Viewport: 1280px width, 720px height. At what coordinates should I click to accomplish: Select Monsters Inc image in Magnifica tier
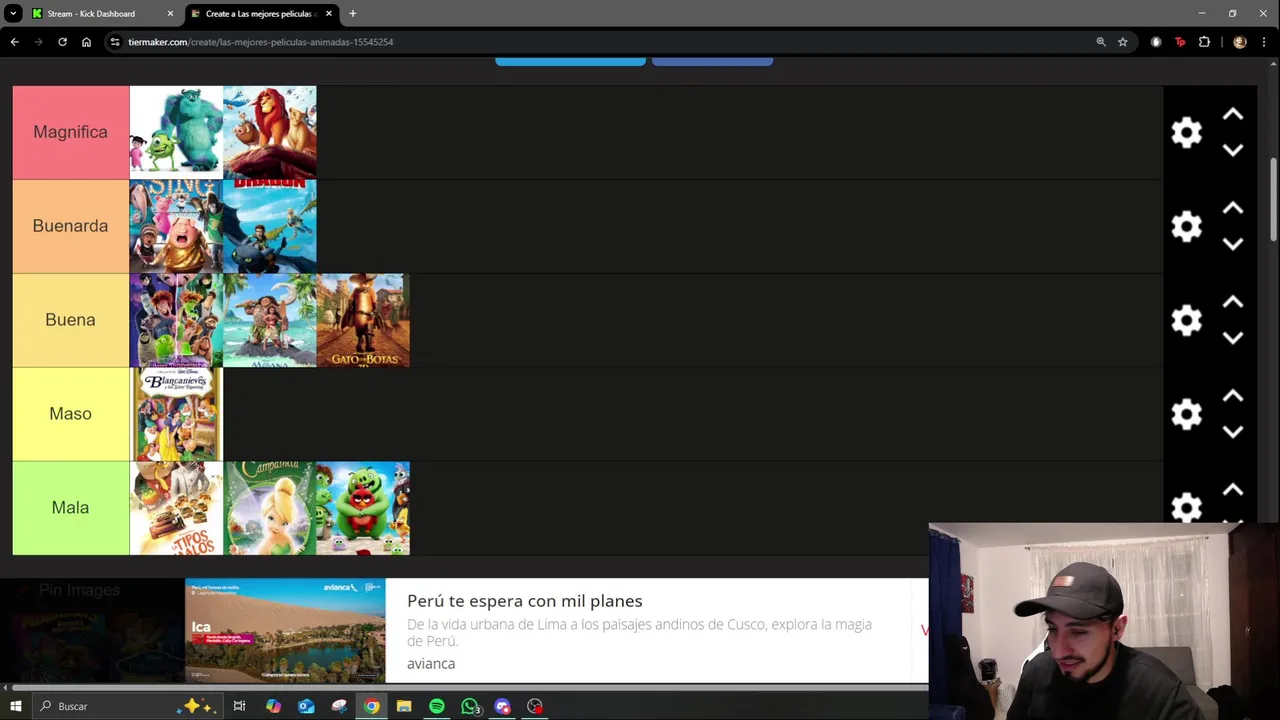tap(176, 132)
